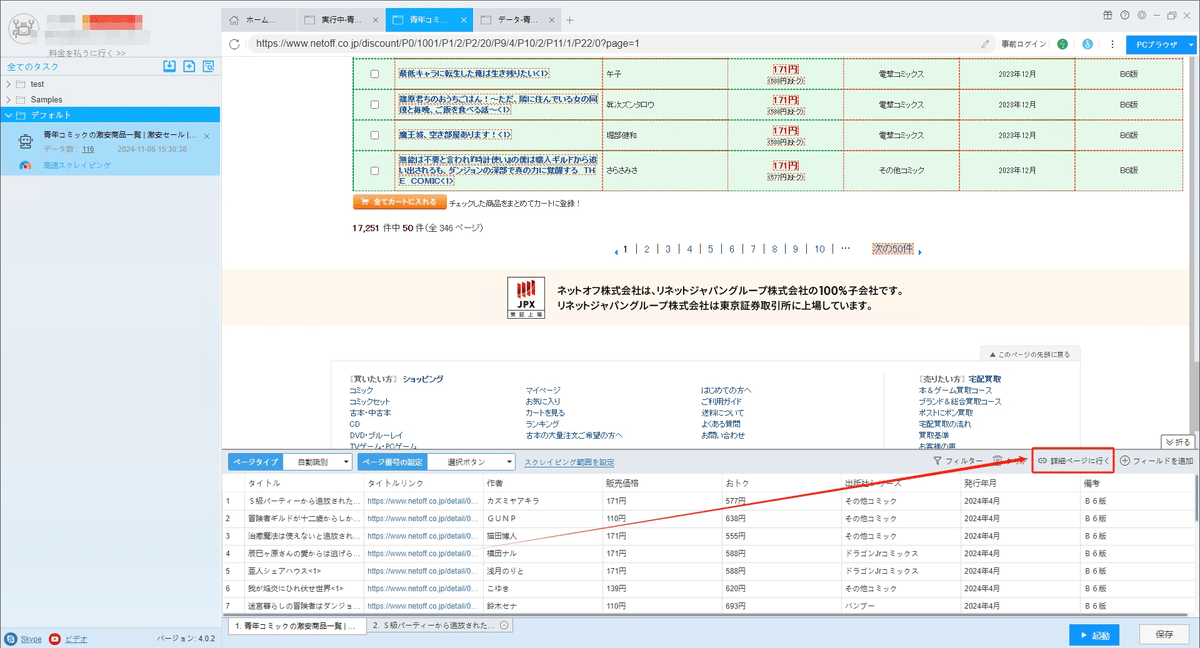Click the search tasks icon in sidebar
The height and width of the screenshot is (648, 1200).
(x=208, y=66)
